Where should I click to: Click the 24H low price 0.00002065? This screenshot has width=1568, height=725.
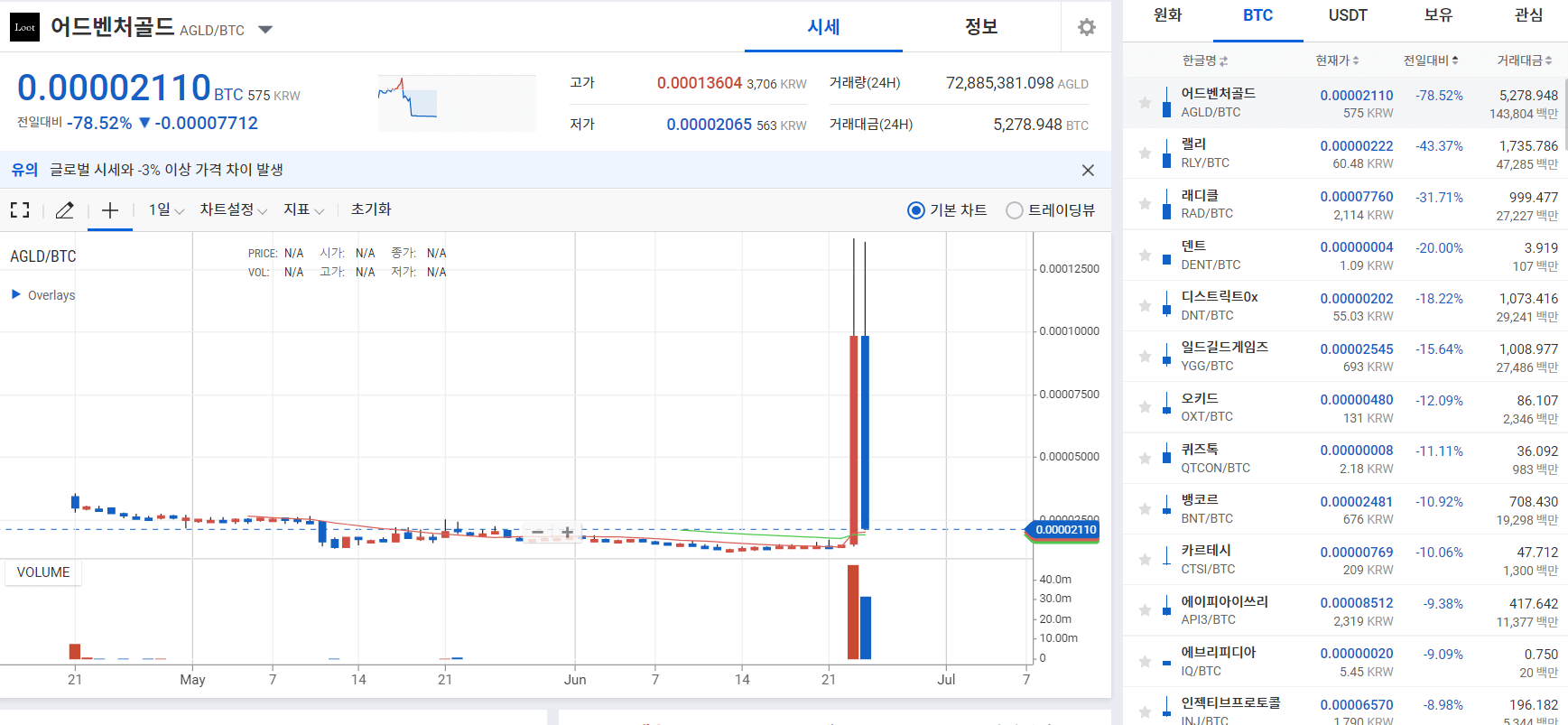710,125
